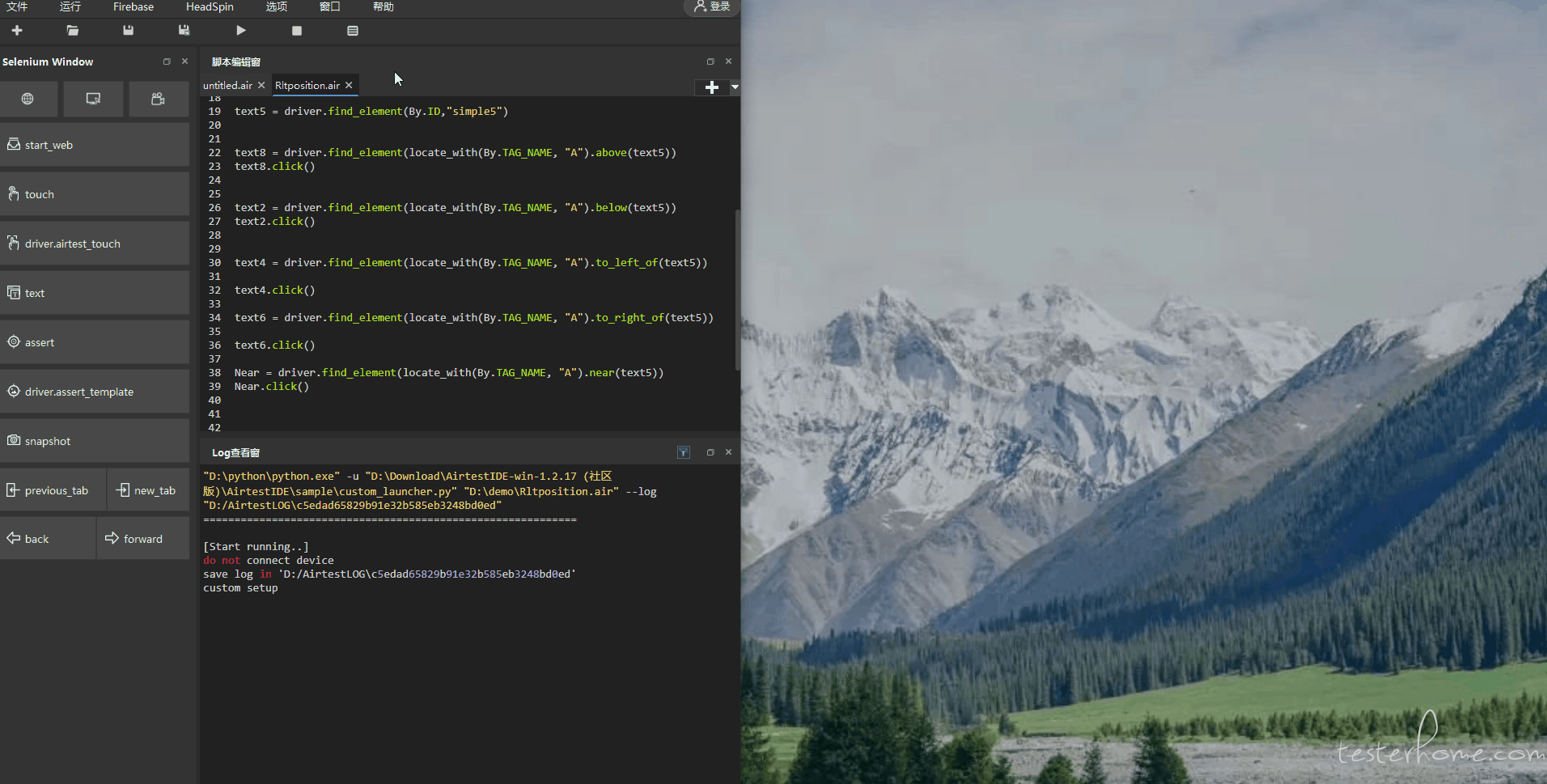Open the log report viewer icon
Screen dimensions: 1547x784
pos(353,31)
